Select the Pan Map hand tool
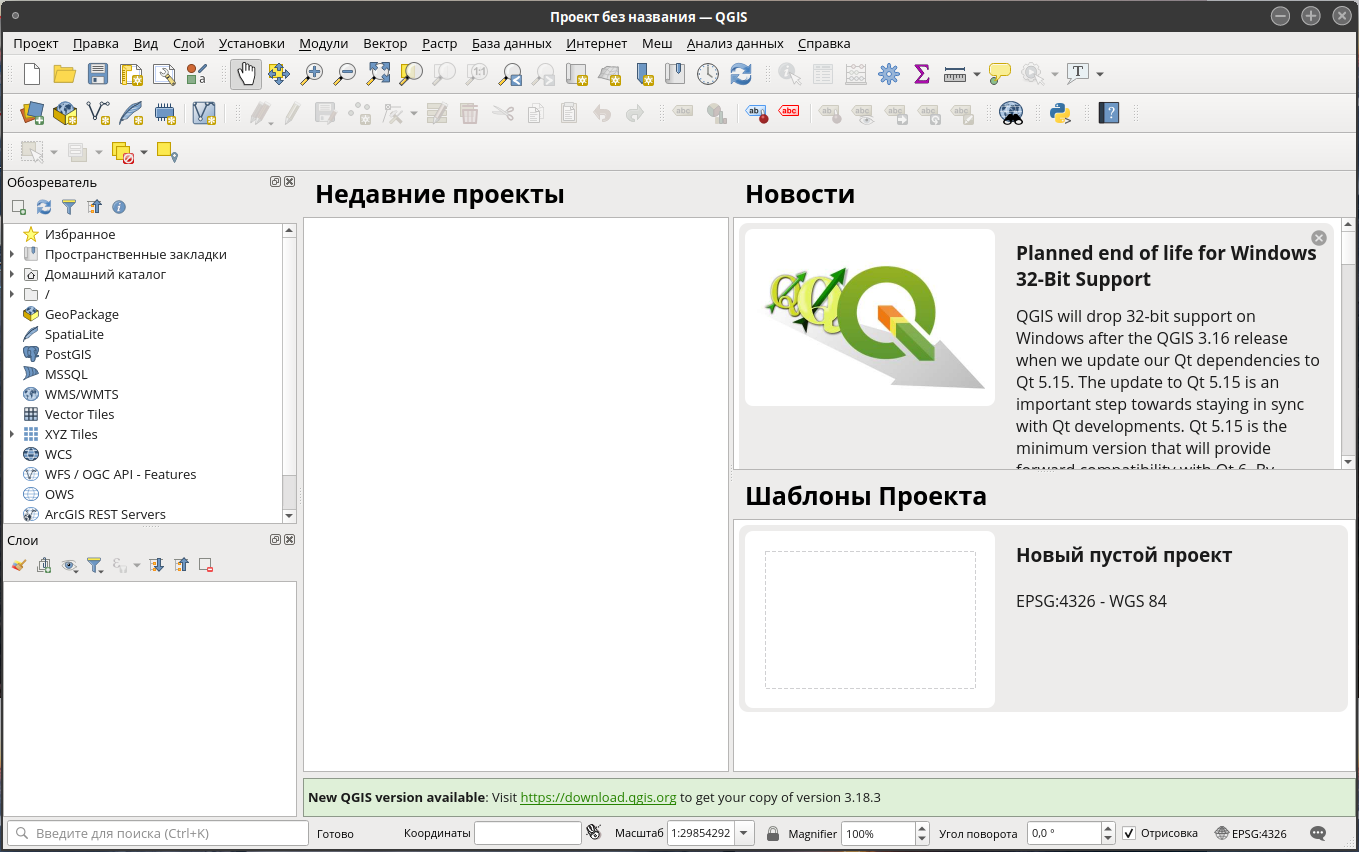The height and width of the screenshot is (852, 1359). point(246,74)
